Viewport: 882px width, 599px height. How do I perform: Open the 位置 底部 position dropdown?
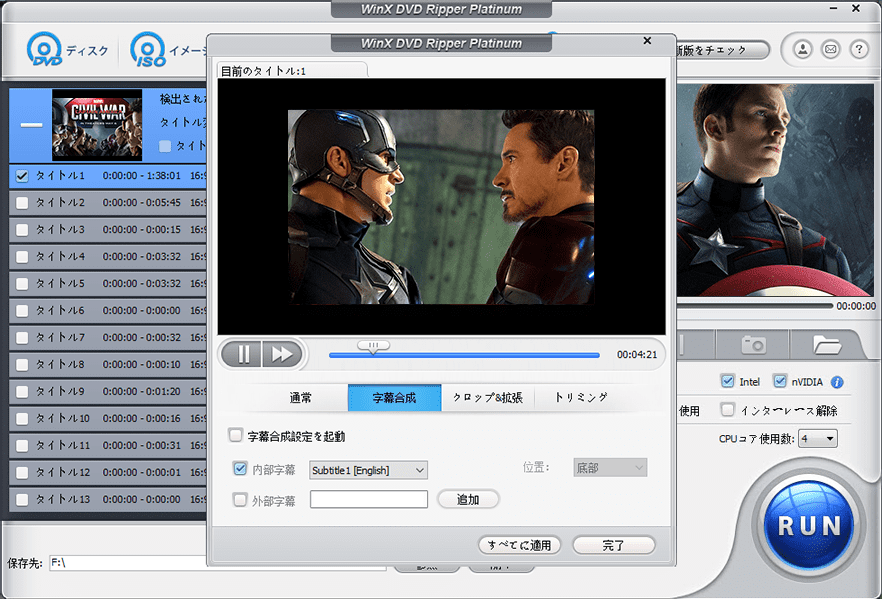tap(610, 467)
